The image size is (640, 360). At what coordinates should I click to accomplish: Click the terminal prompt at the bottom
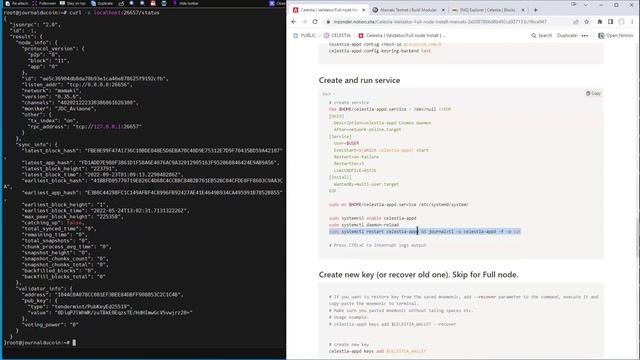point(40,342)
